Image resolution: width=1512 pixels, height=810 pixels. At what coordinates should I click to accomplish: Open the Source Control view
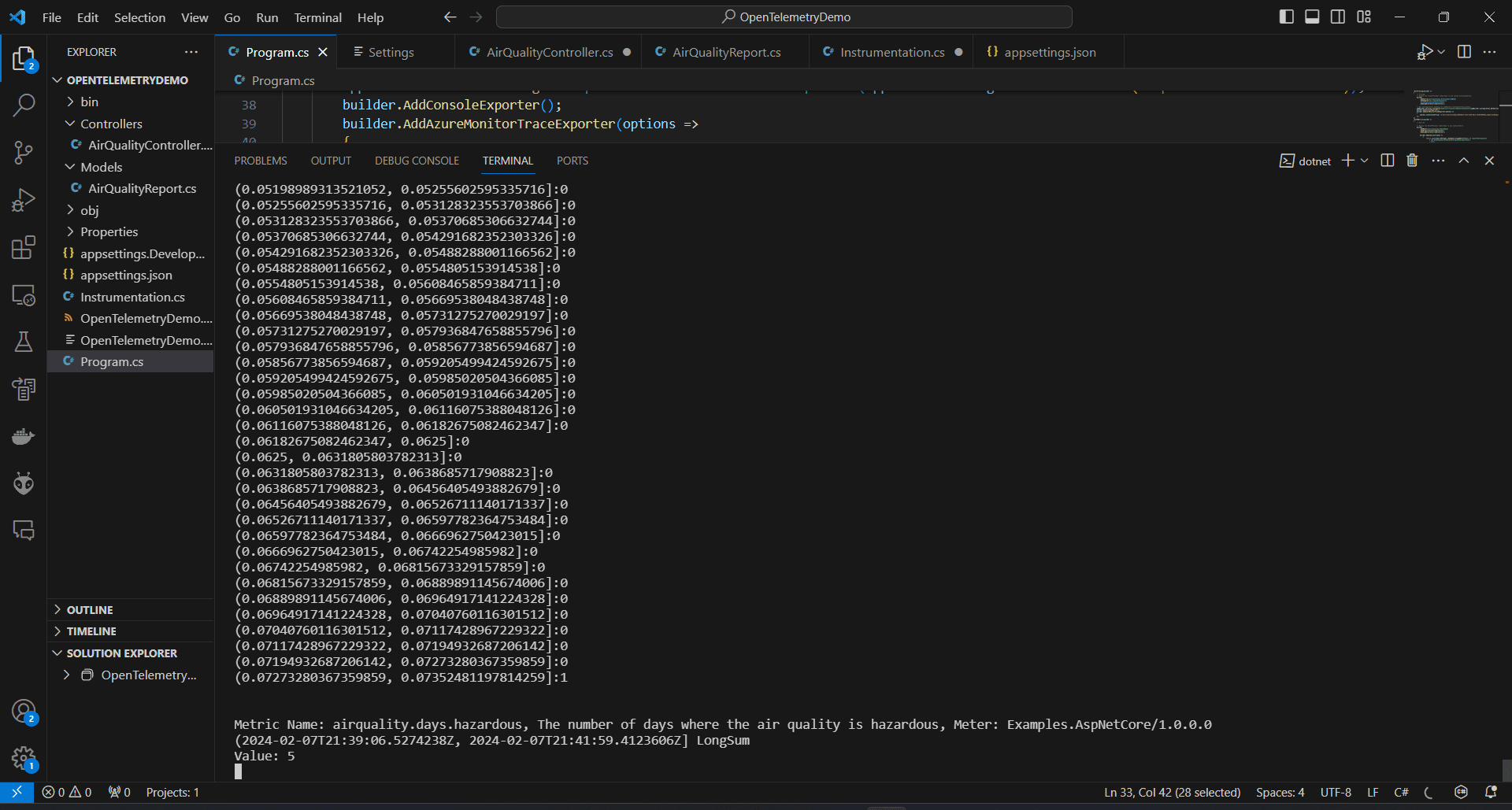tap(24, 152)
